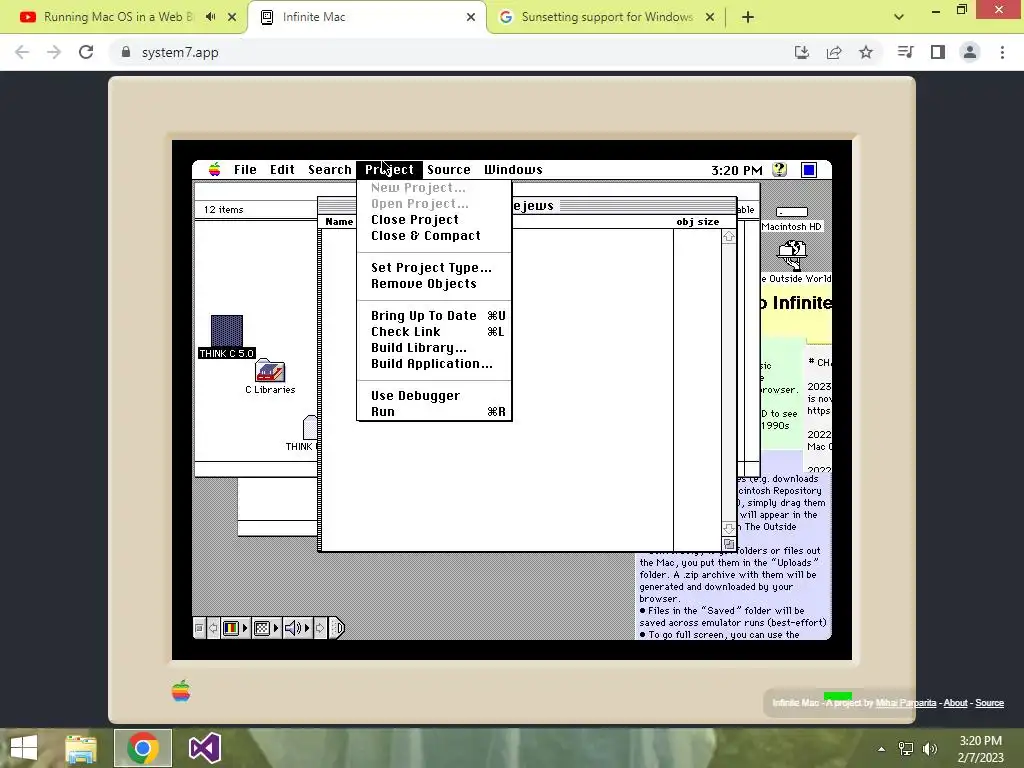Switch to the Sunsetting support browser tab

point(606,17)
